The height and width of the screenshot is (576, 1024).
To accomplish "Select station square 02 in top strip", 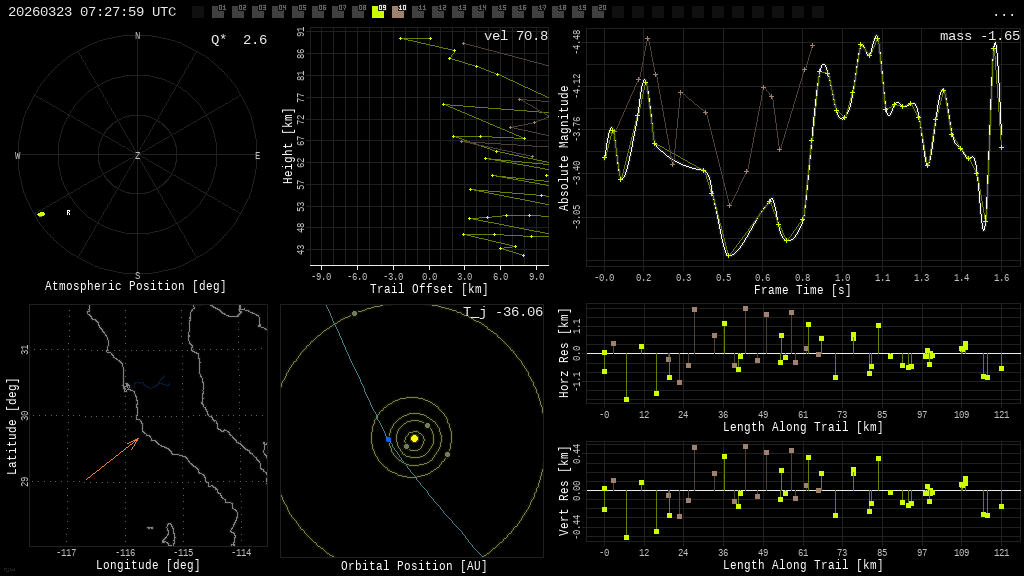I will (x=238, y=12).
